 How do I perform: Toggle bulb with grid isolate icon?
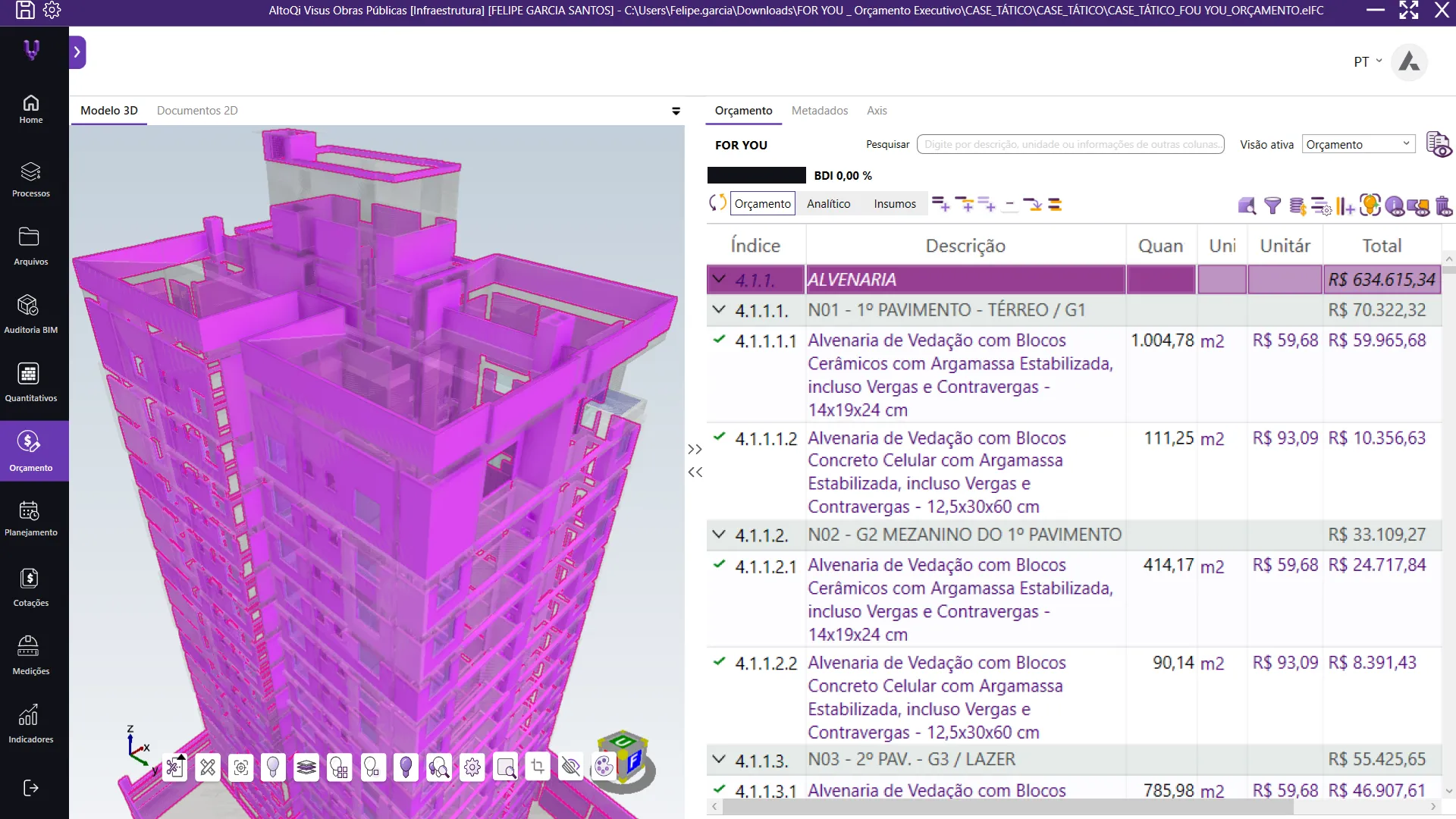339,768
